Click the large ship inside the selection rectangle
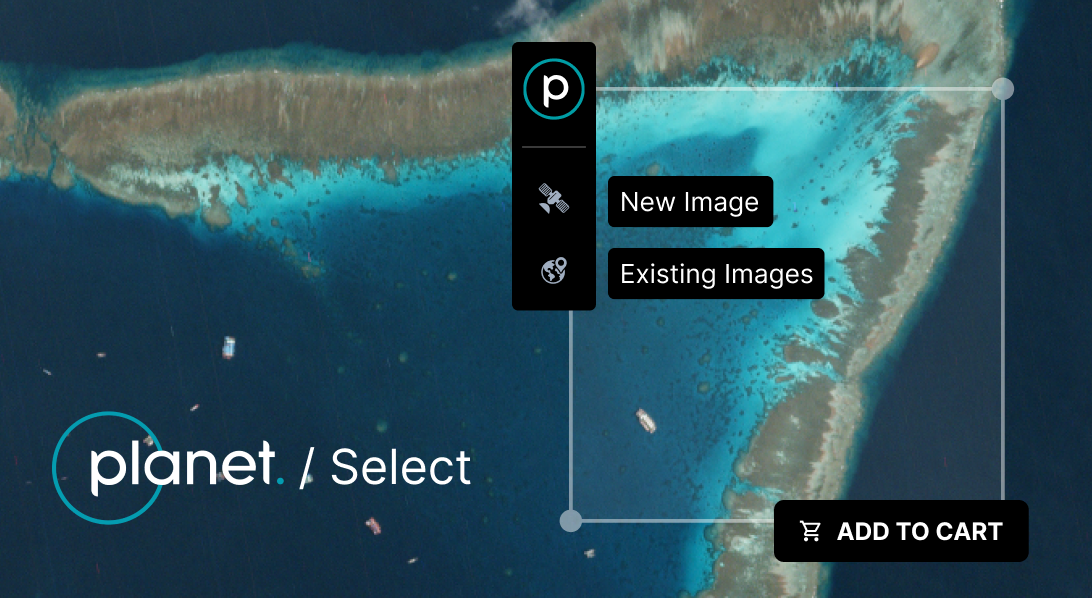The height and width of the screenshot is (598, 1092). point(646,420)
